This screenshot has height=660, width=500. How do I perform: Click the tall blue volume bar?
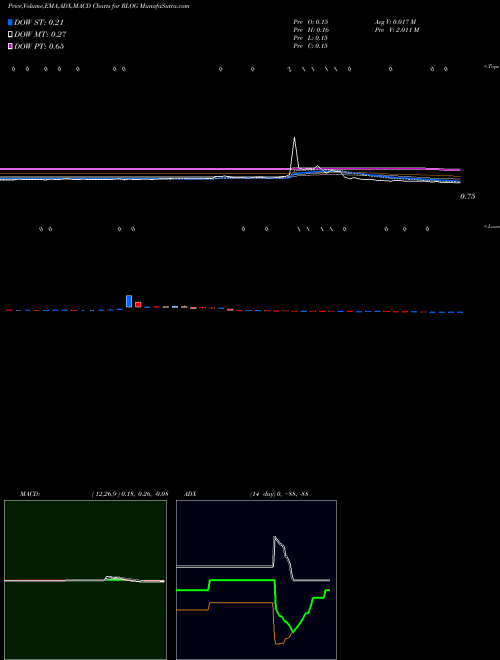[129, 301]
